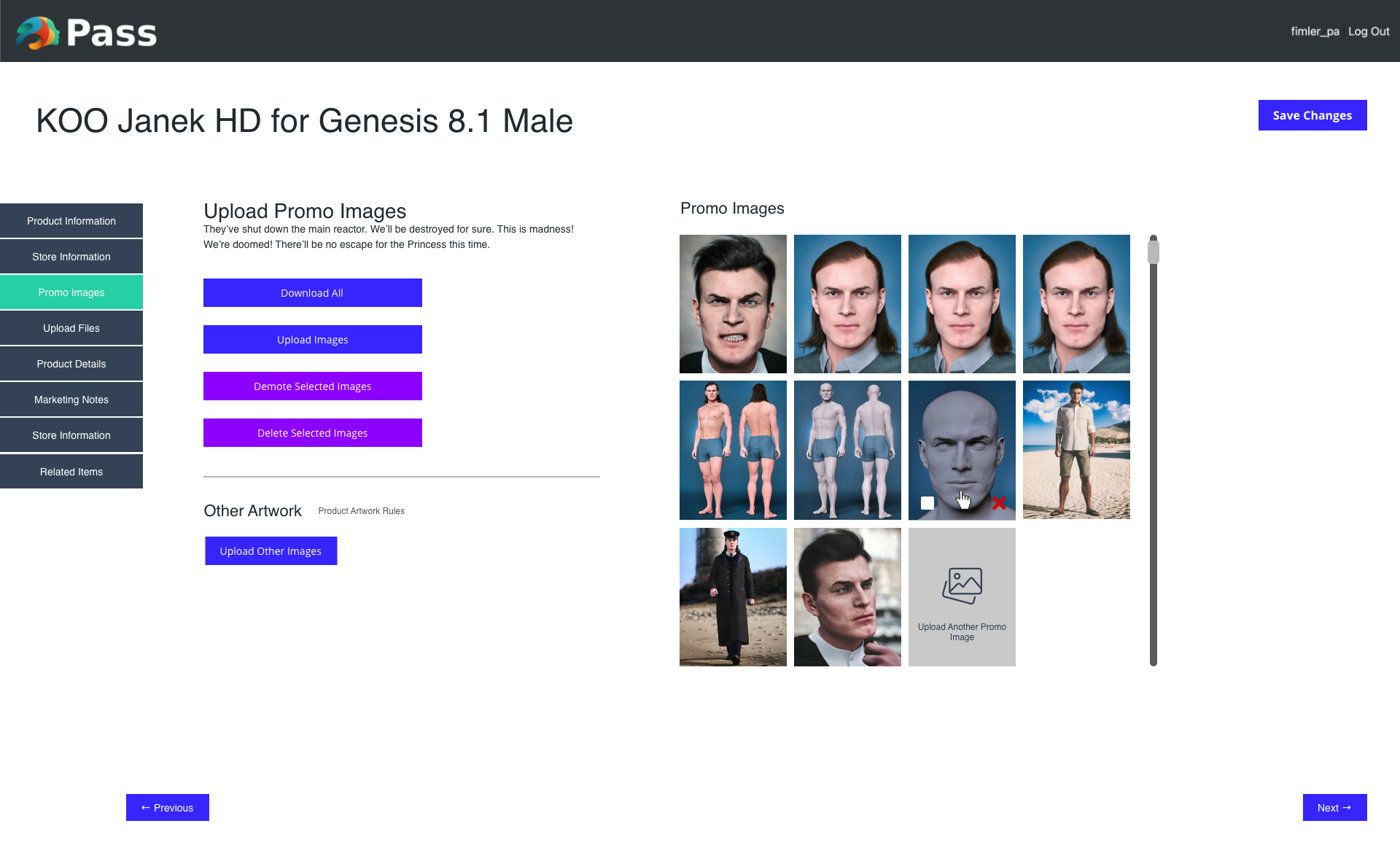This screenshot has width=1400, height=845.
Task: Click the Upload Images button
Action: click(x=313, y=339)
